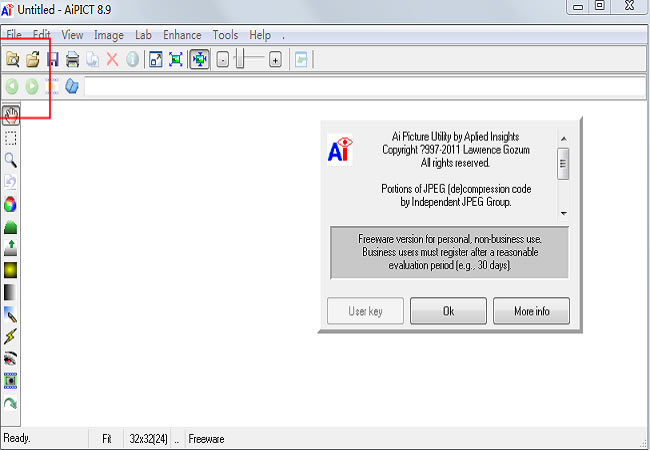Open the Enhance menu

pyautogui.click(x=182, y=35)
